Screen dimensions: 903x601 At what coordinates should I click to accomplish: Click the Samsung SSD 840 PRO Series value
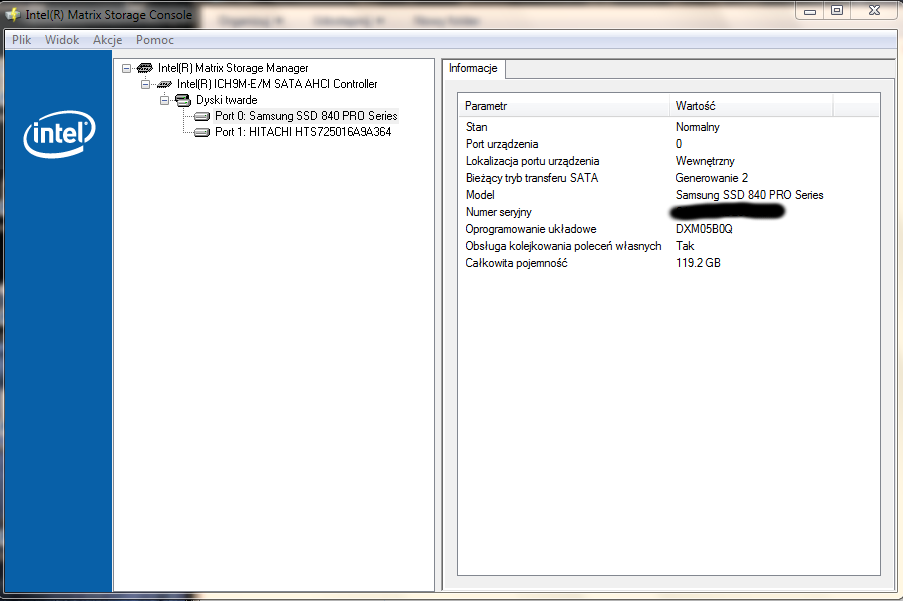click(749, 195)
